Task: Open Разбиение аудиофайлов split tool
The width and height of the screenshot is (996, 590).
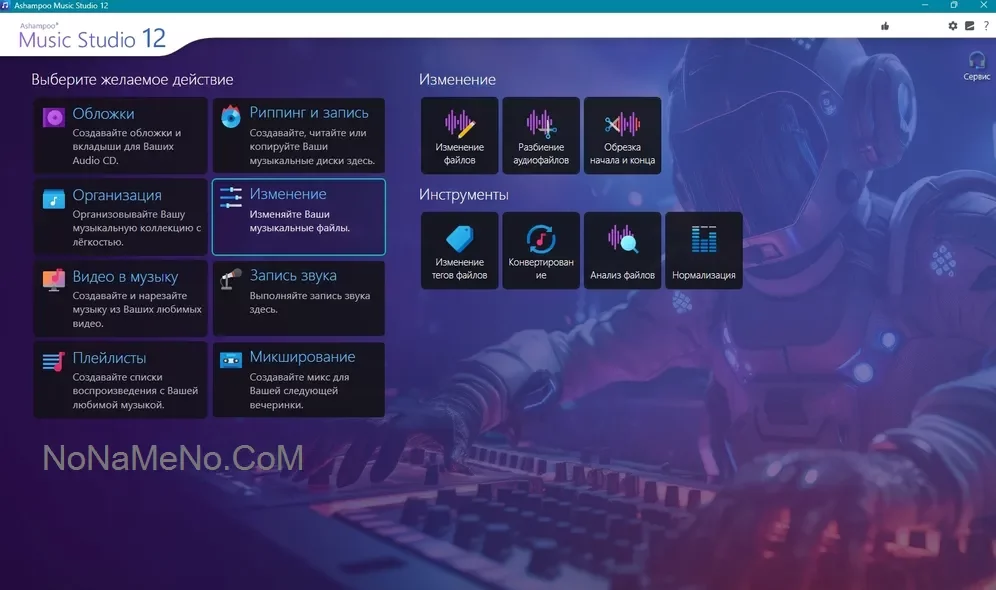Action: [x=541, y=135]
